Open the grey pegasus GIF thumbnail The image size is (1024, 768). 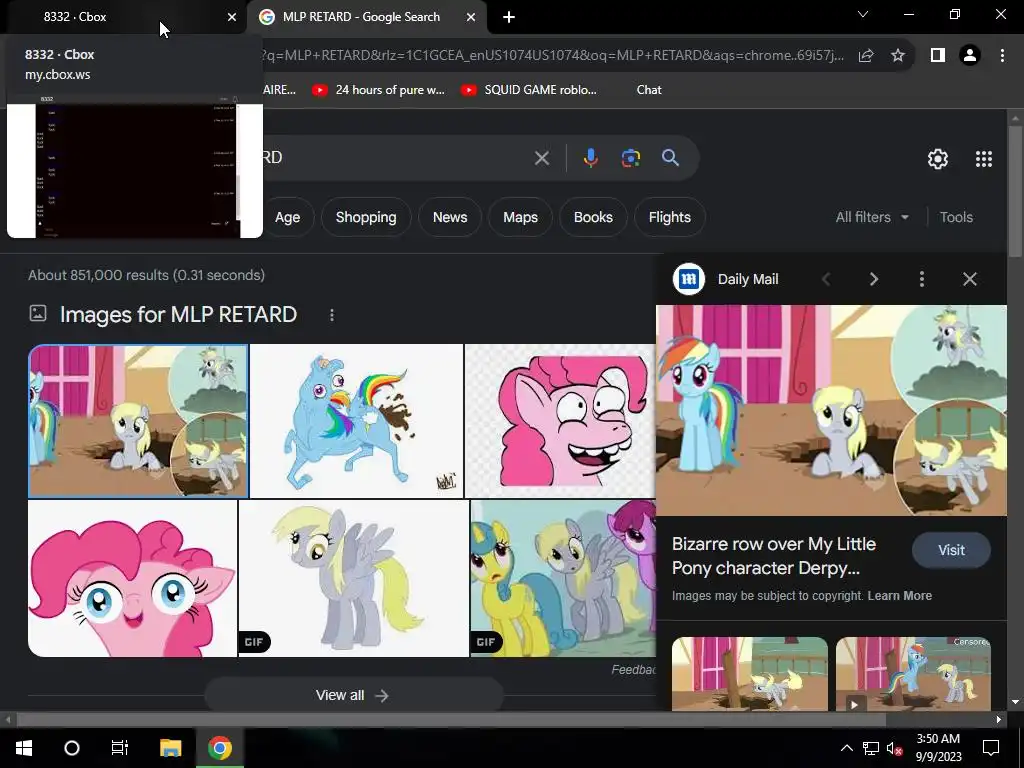tap(353, 579)
